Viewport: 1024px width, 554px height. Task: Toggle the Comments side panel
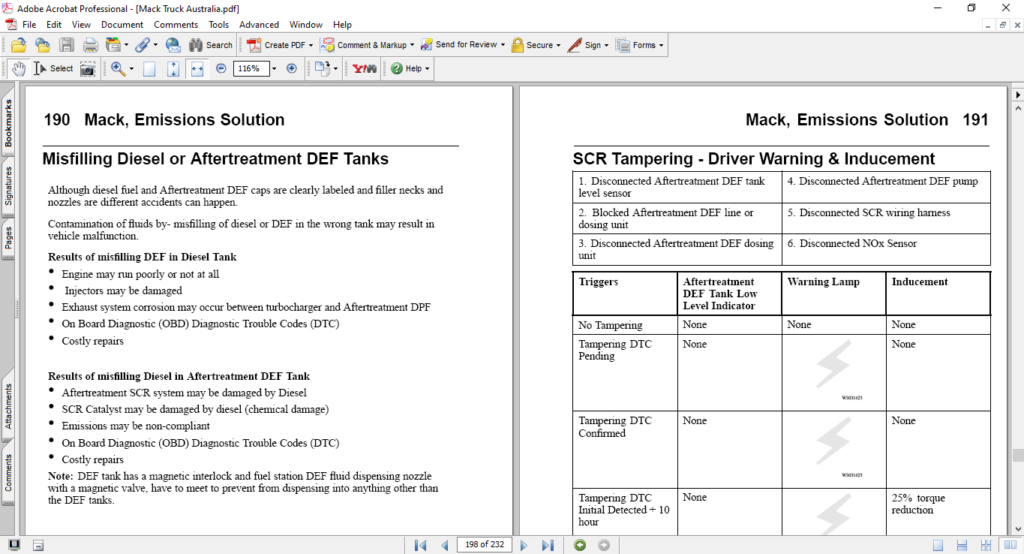tap(8, 474)
